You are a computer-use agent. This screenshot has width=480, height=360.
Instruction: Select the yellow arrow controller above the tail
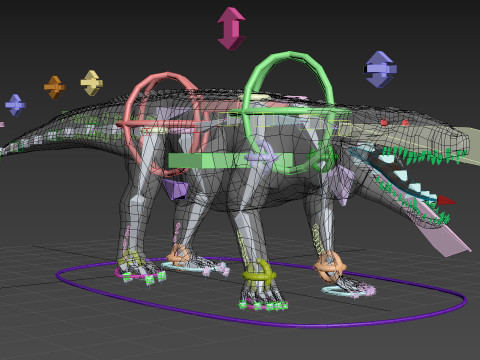click(x=91, y=83)
